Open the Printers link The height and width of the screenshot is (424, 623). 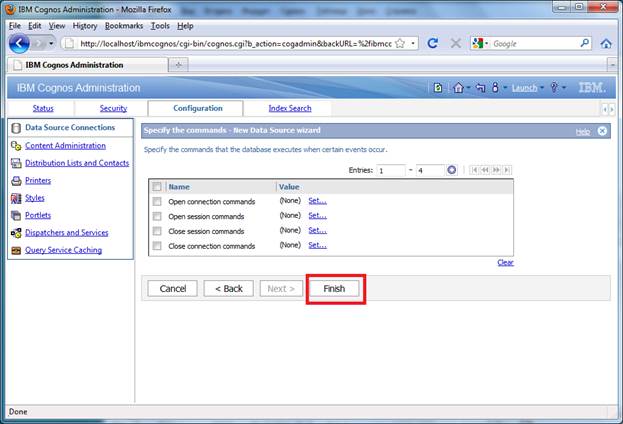pyautogui.click(x=38, y=180)
